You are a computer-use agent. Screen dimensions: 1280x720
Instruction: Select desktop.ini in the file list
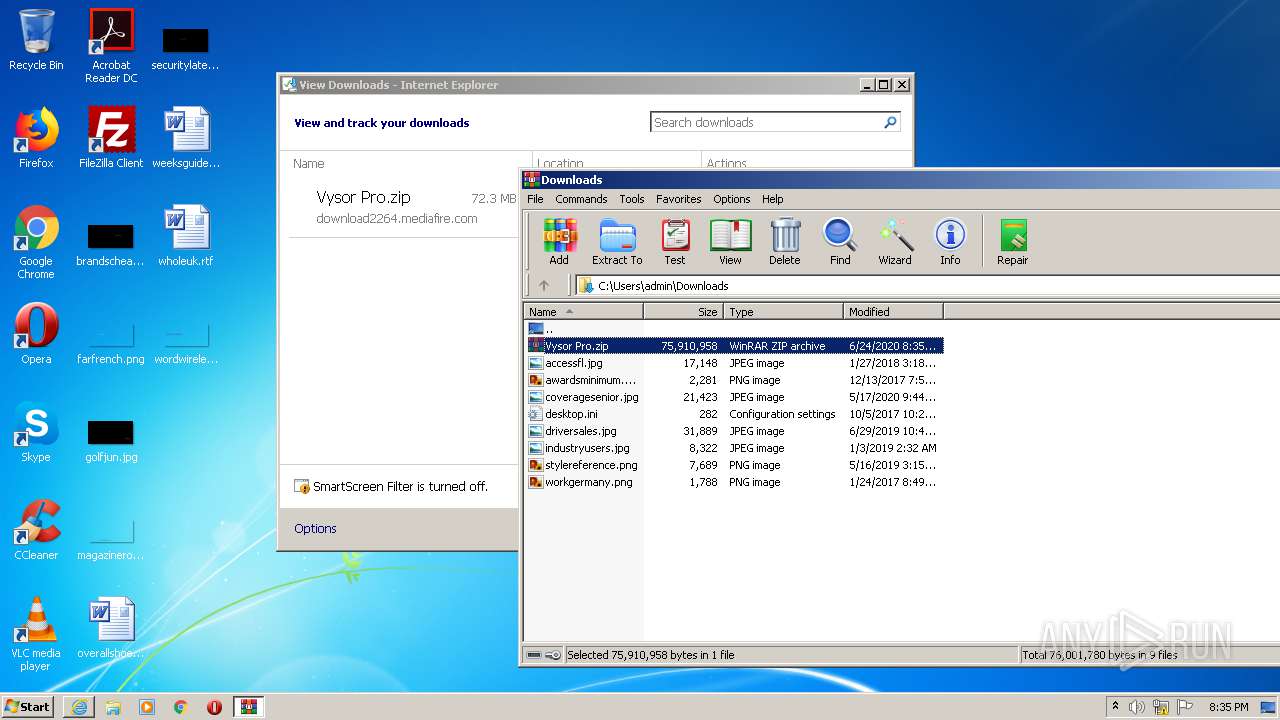coord(733,414)
